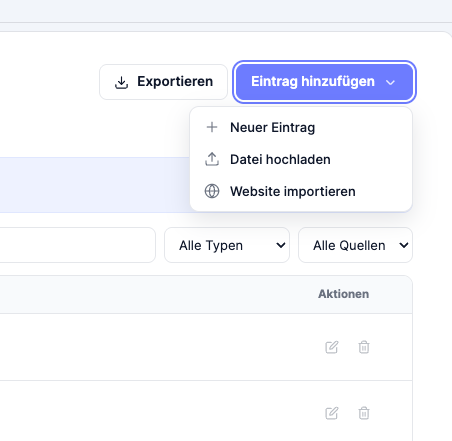Click the globe icon for website import
The image size is (452, 441).
212,191
